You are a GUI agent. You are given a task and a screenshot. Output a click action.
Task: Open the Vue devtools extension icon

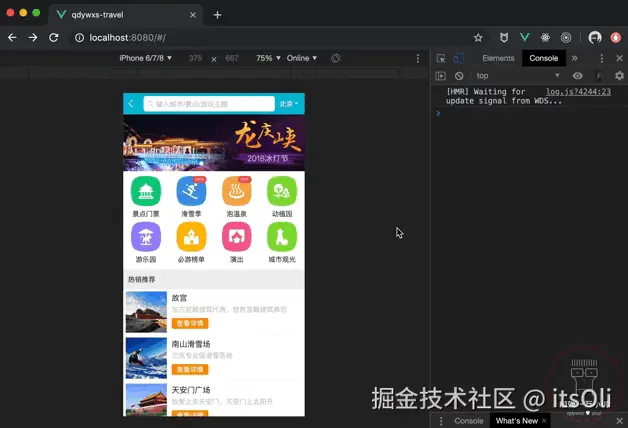[x=524, y=38]
